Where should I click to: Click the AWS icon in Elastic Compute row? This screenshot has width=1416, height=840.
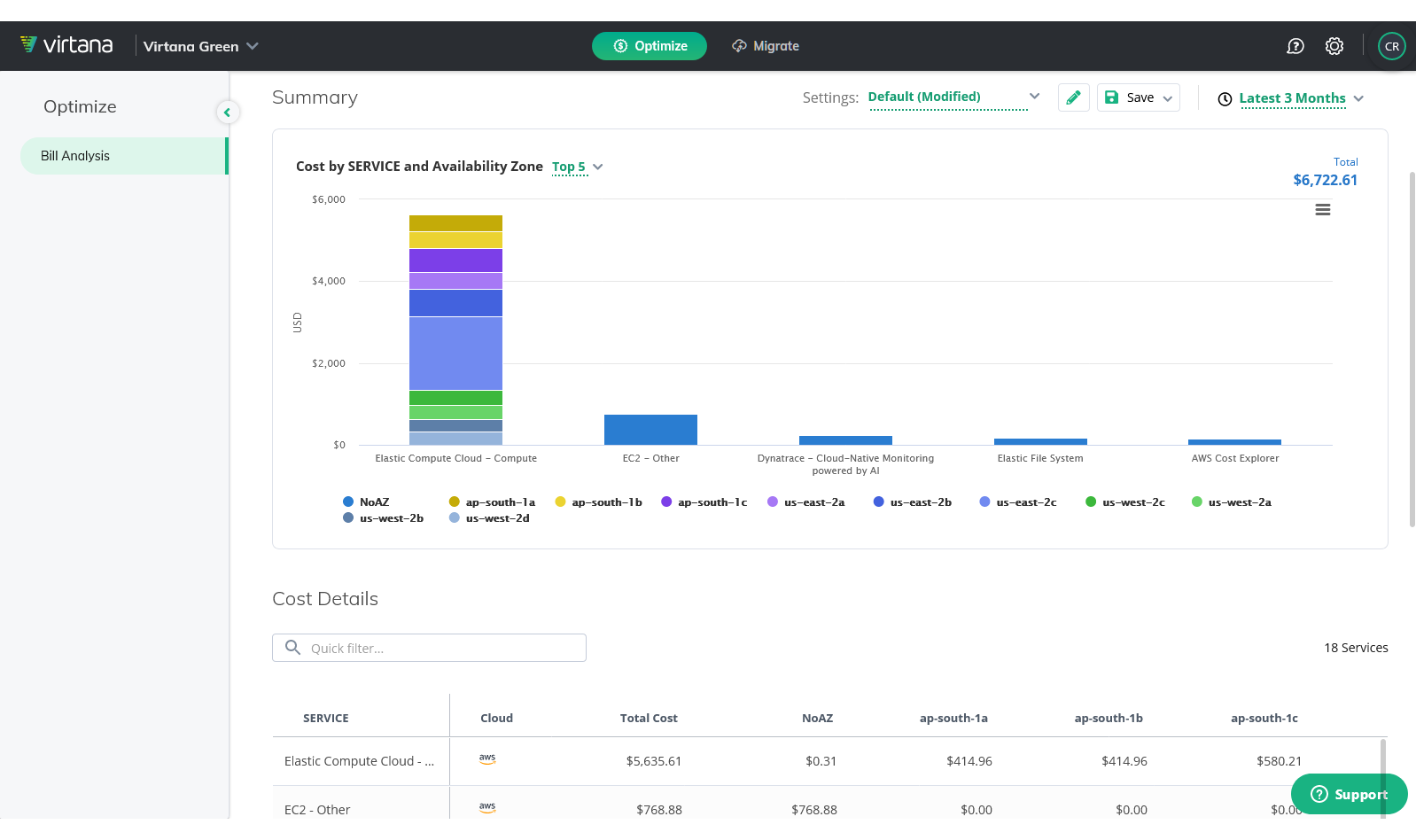[487, 760]
